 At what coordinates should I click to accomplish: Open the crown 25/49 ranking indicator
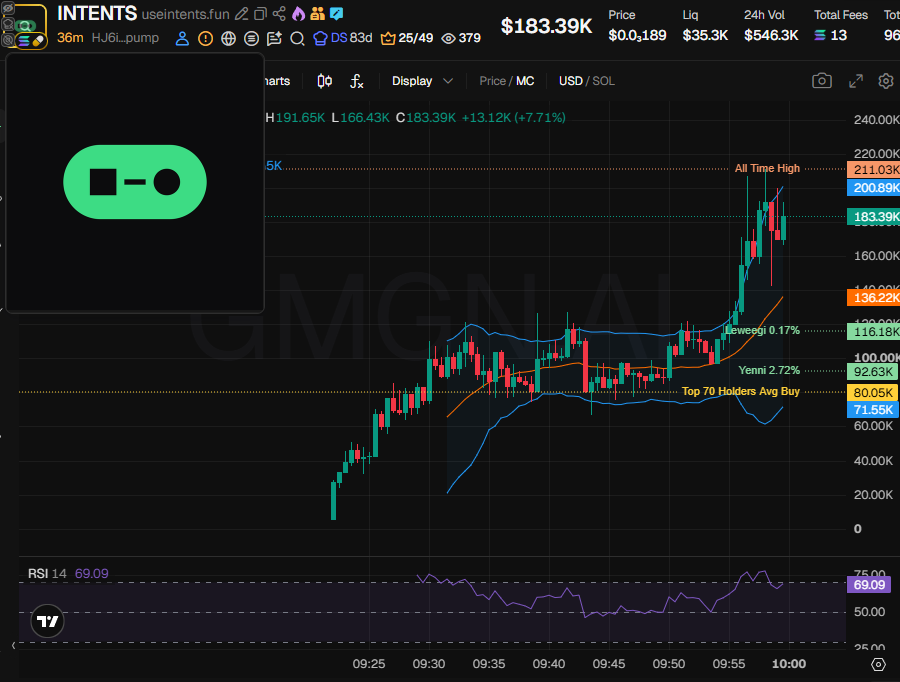(x=407, y=38)
